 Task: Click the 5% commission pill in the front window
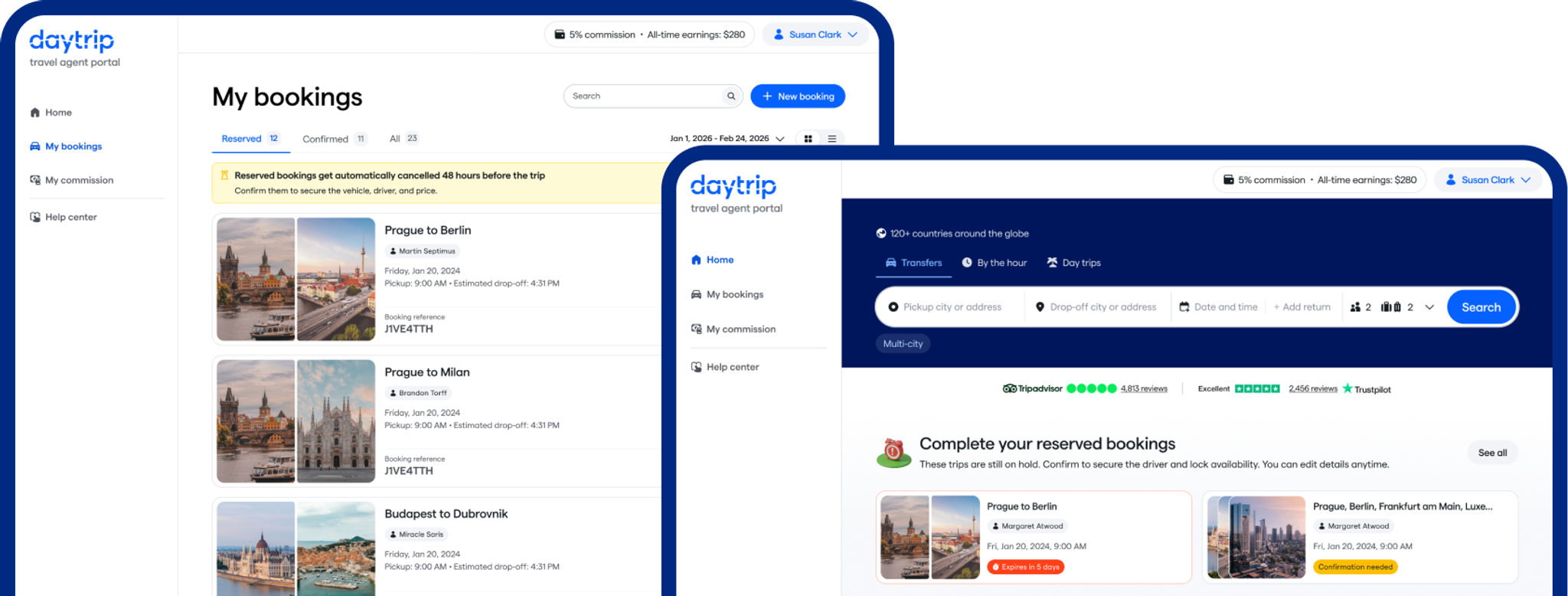click(1319, 180)
